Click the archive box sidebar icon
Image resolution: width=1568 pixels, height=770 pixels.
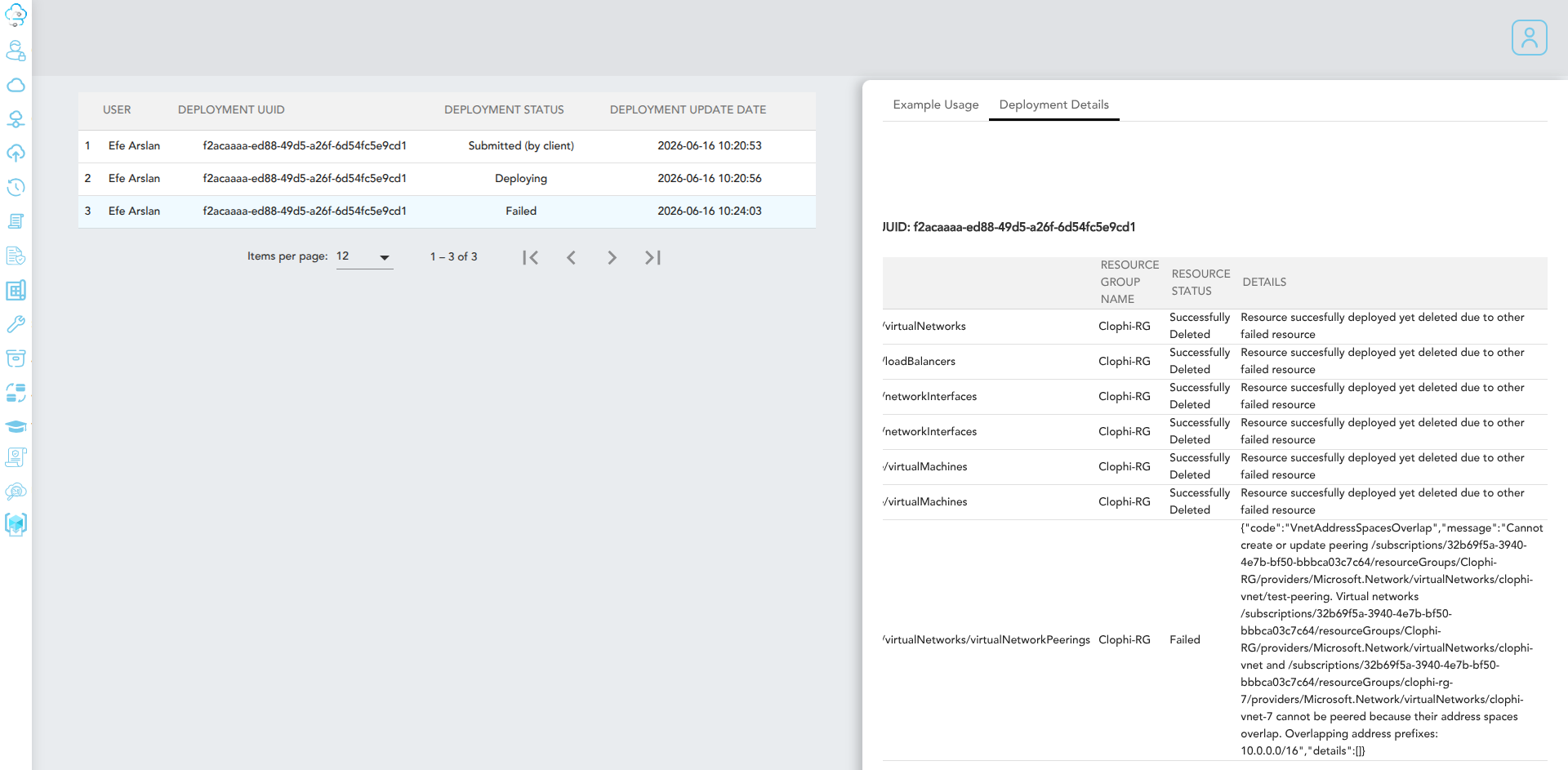[16, 358]
